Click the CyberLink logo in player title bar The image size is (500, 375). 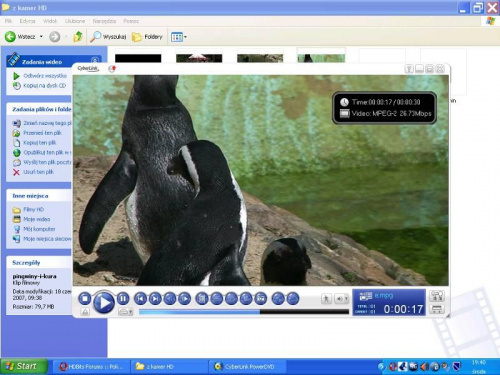coord(88,69)
